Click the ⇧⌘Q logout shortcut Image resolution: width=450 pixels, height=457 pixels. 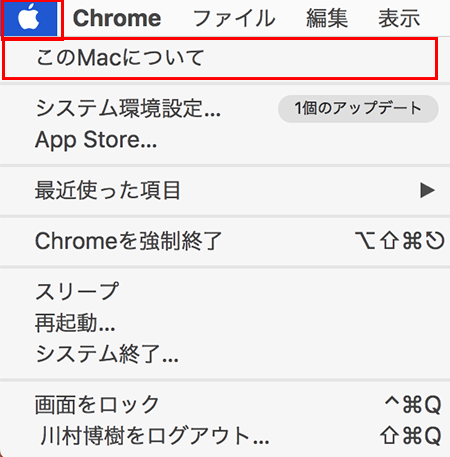pos(411,436)
